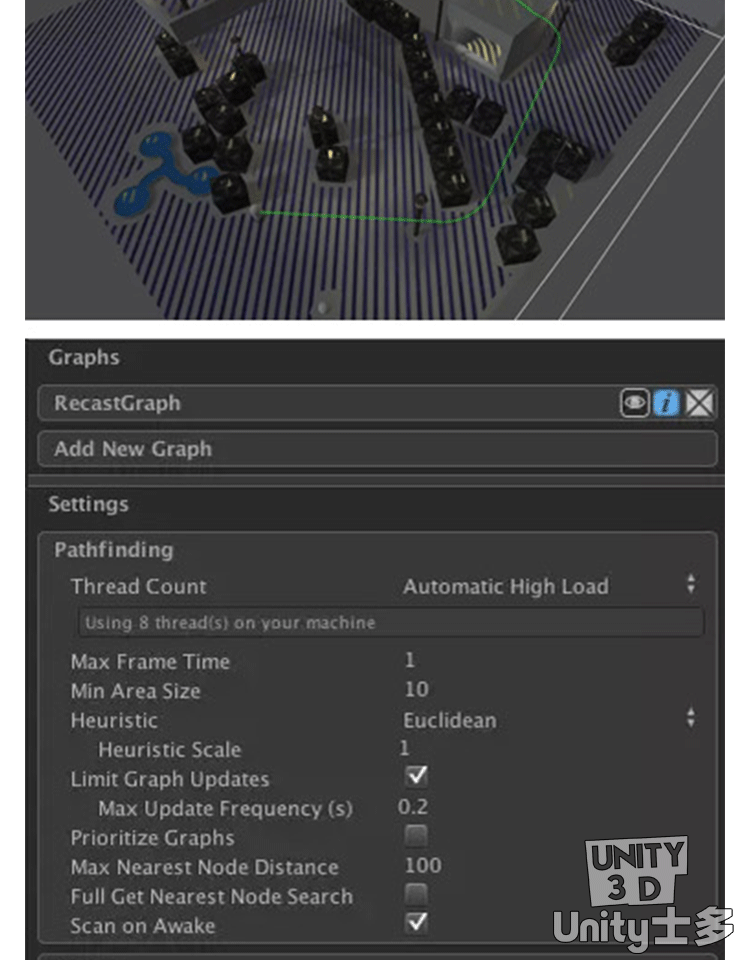This screenshot has width=750, height=960.
Task: Edit the Min Area Size value 10
Action: [x=416, y=689]
